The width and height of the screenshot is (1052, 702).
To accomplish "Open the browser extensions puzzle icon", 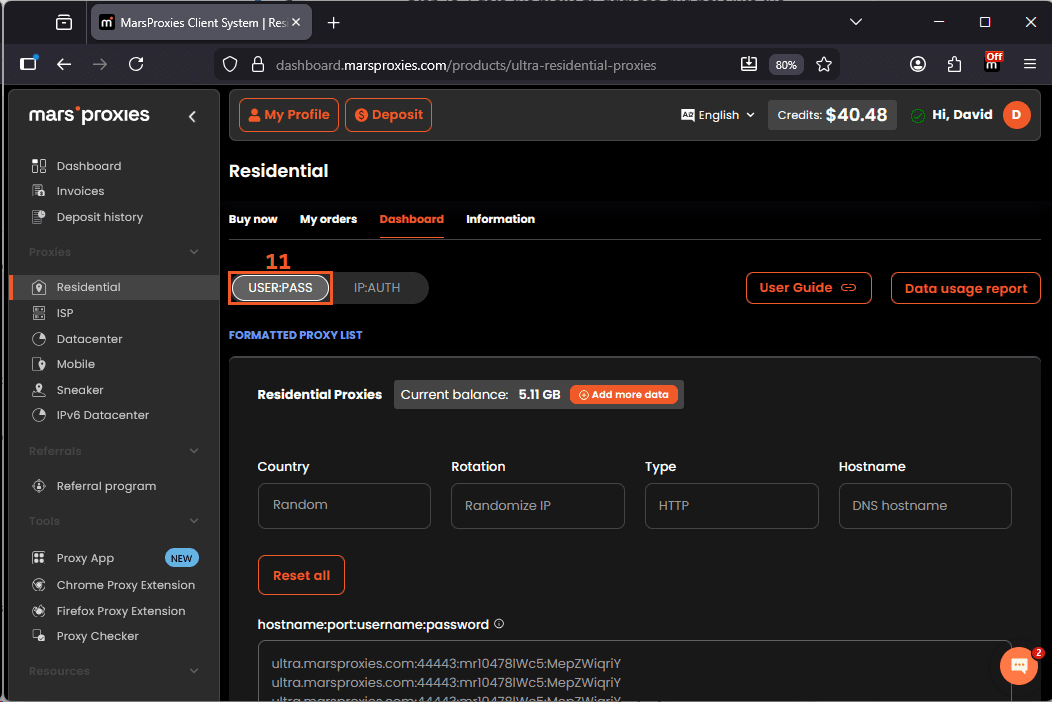I will point(954,64).
